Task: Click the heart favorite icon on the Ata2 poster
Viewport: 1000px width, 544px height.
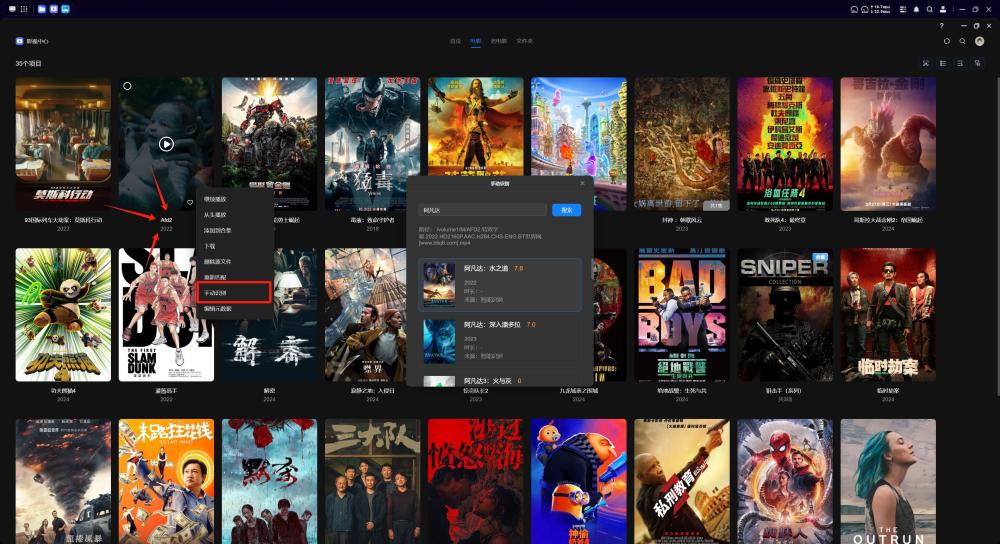Action: tap(190, 202)
